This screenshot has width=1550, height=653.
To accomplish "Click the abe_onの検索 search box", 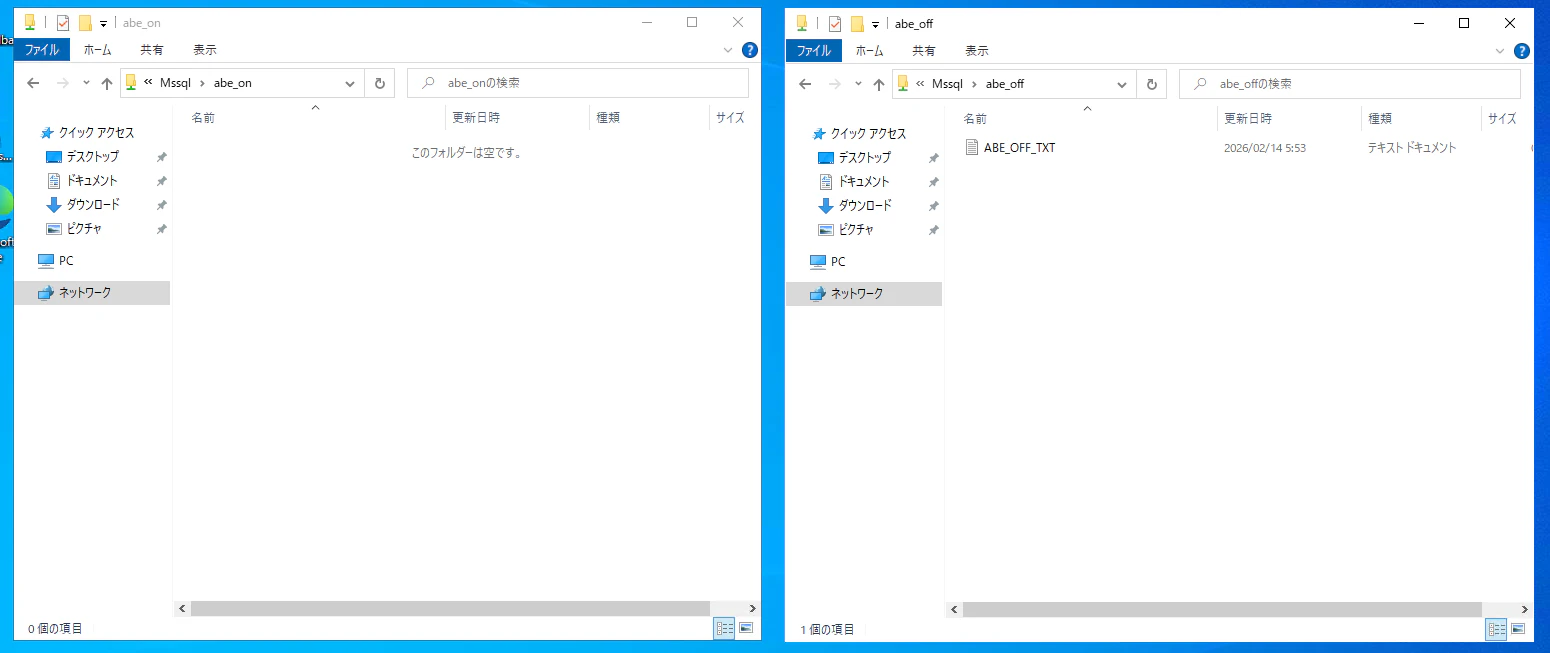I will coord(578,83).
